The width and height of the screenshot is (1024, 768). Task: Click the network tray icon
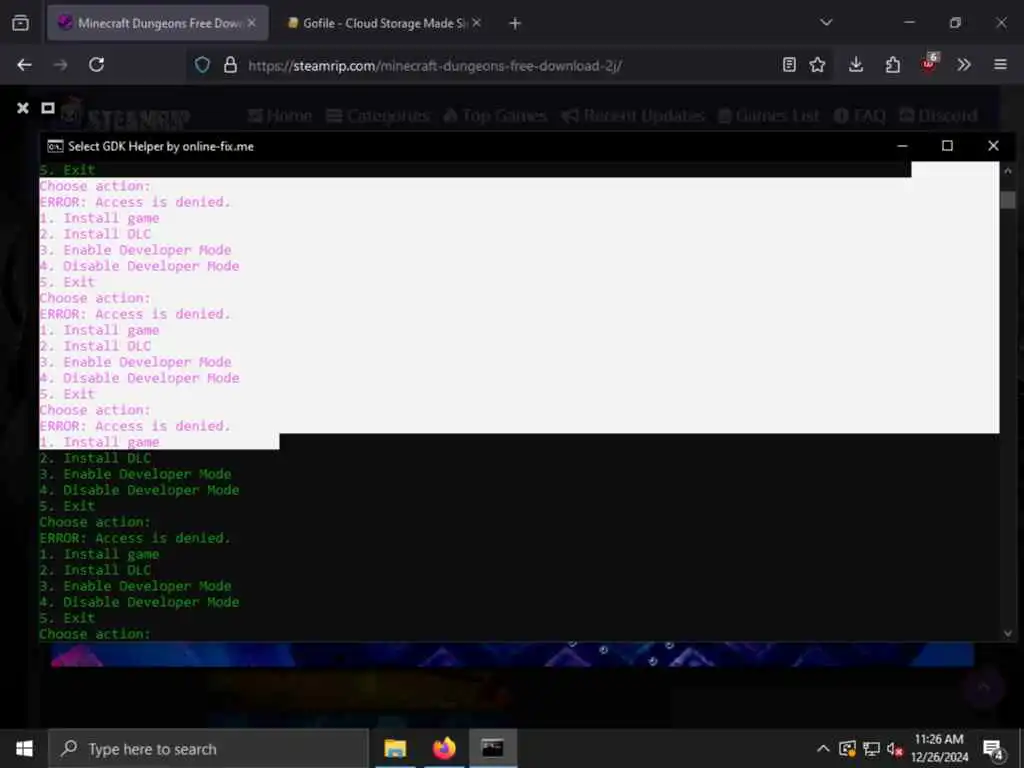pyautogui.click(x=871, y=748)
